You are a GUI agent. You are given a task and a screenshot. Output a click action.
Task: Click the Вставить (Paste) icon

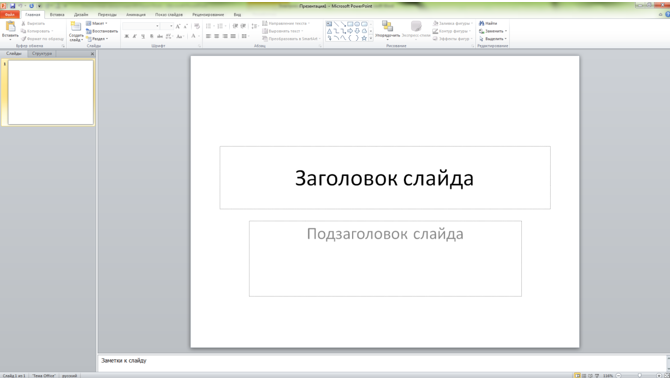coord(10,26)
